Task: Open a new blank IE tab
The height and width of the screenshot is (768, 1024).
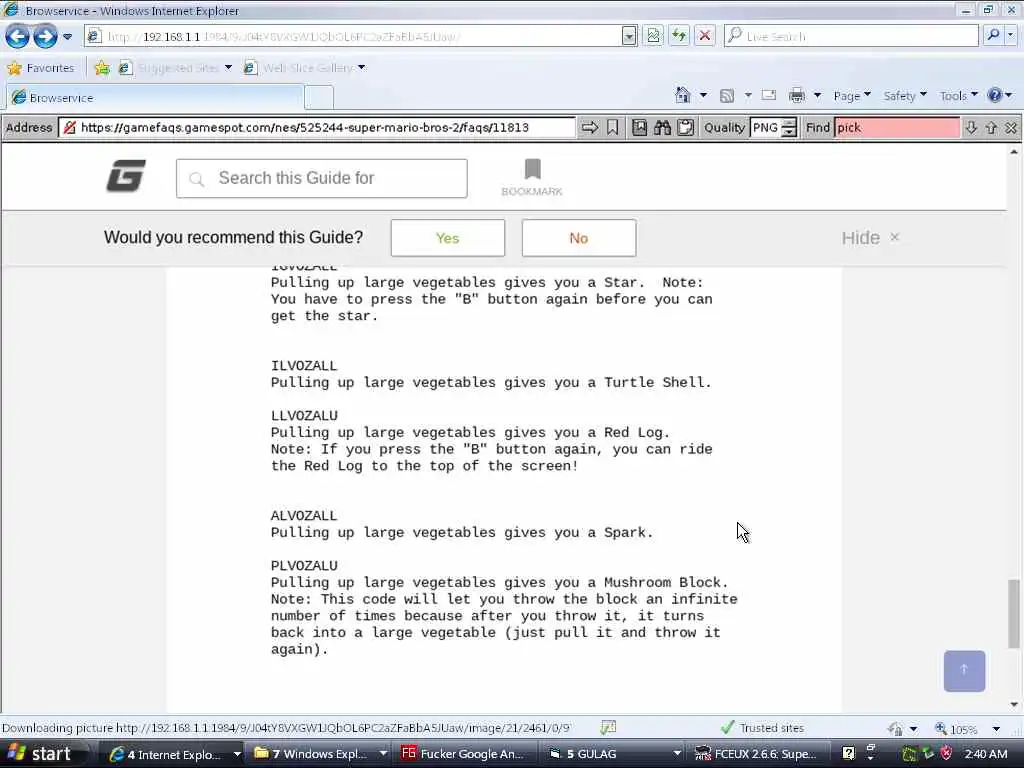Action: [x=319, y=97]
